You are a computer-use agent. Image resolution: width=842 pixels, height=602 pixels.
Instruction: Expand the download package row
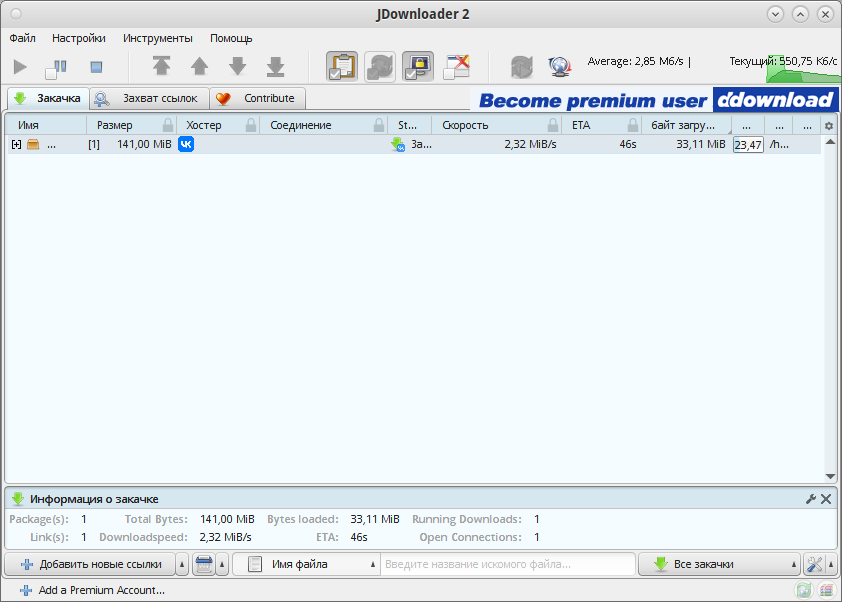click(17, 144)
